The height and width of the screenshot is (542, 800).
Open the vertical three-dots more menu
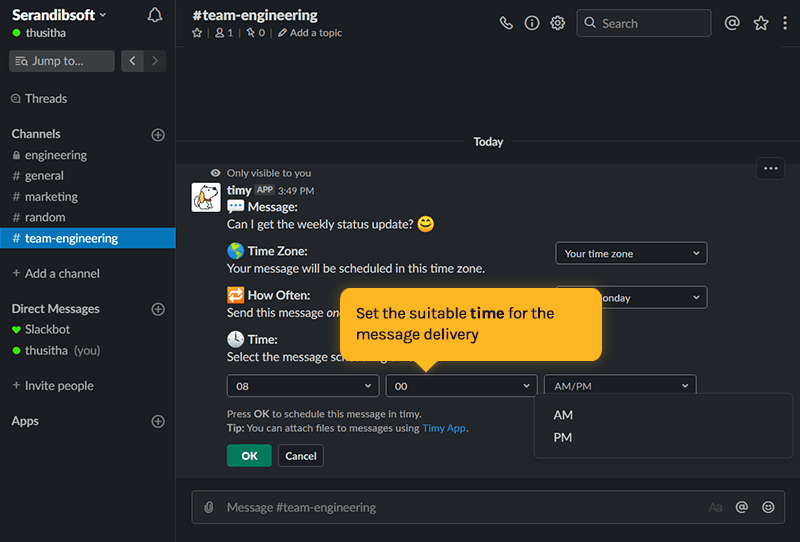[x=785, y=23]
